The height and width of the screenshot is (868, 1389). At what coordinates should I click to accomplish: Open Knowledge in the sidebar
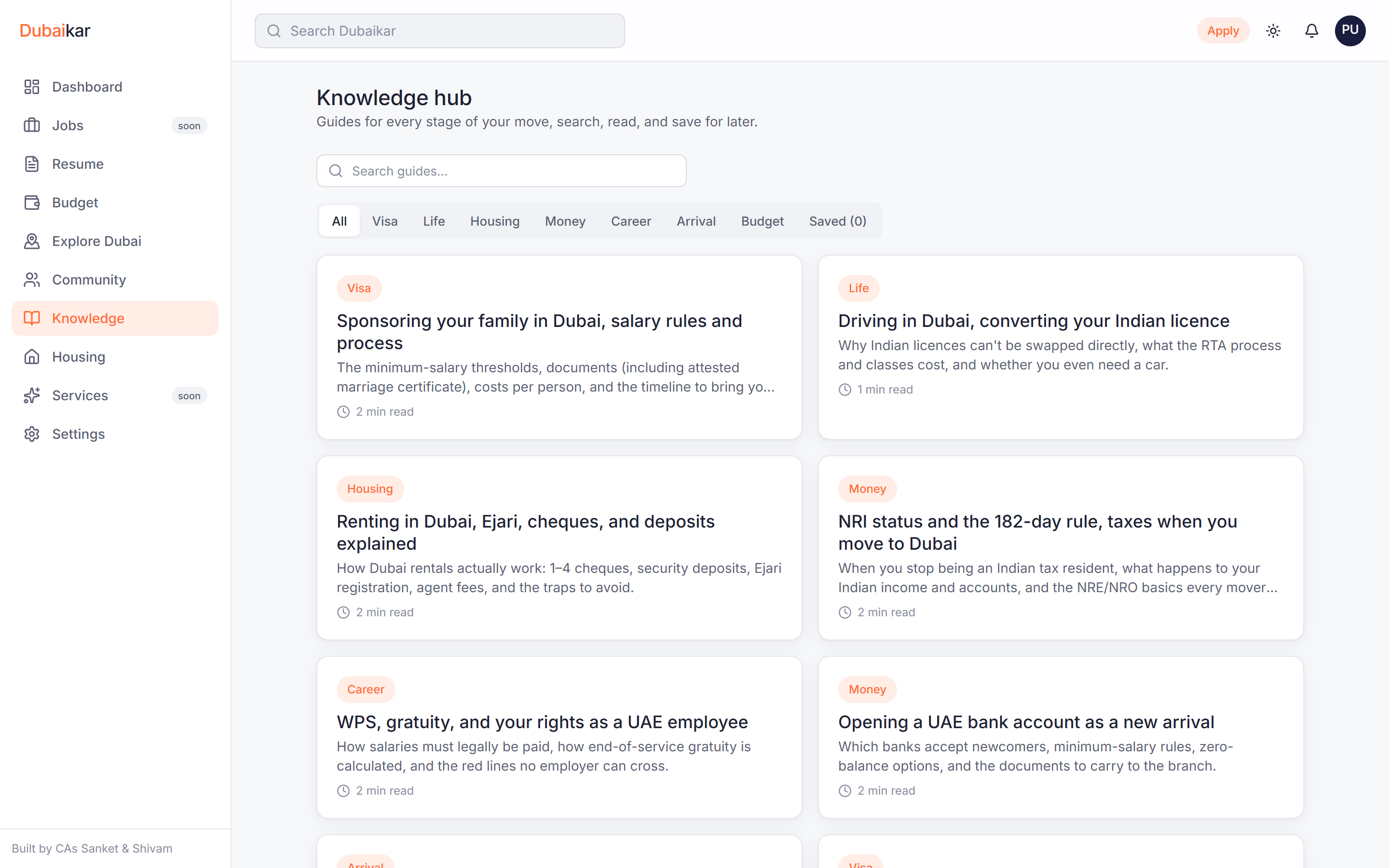115,318
